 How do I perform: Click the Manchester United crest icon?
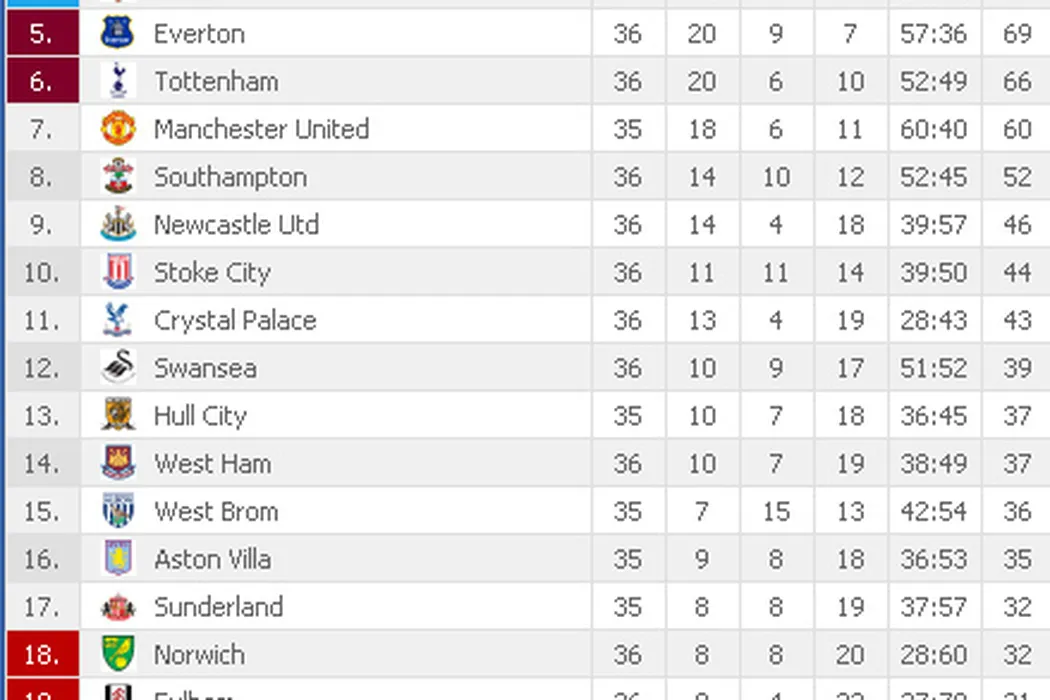pos(118,129)
